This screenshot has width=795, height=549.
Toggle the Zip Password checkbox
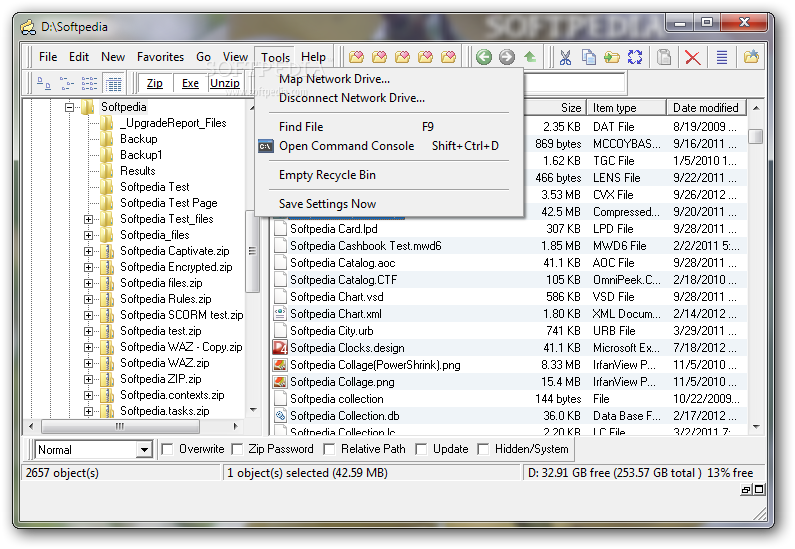237,449
